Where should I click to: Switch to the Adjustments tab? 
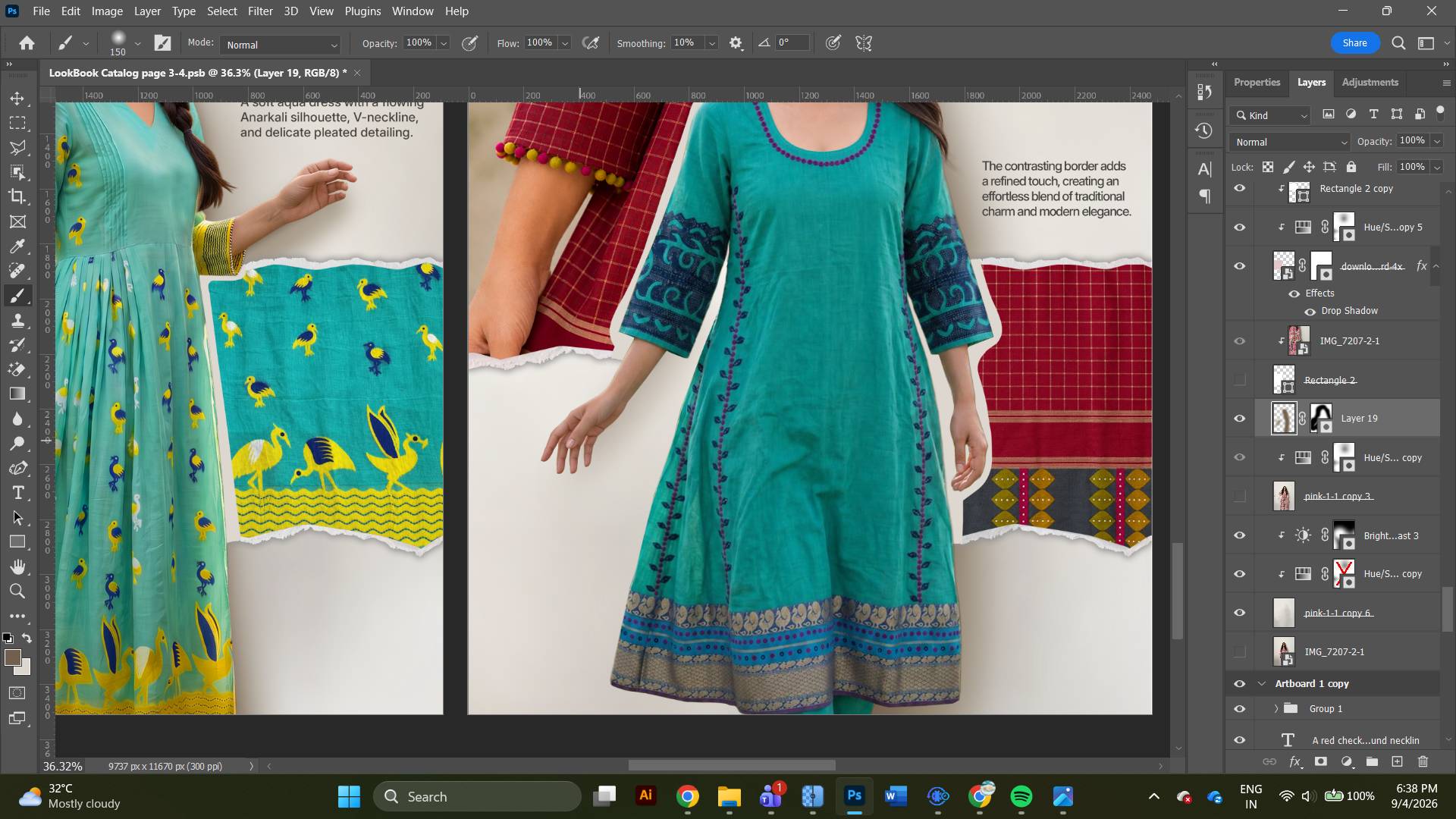[1370, 82]
